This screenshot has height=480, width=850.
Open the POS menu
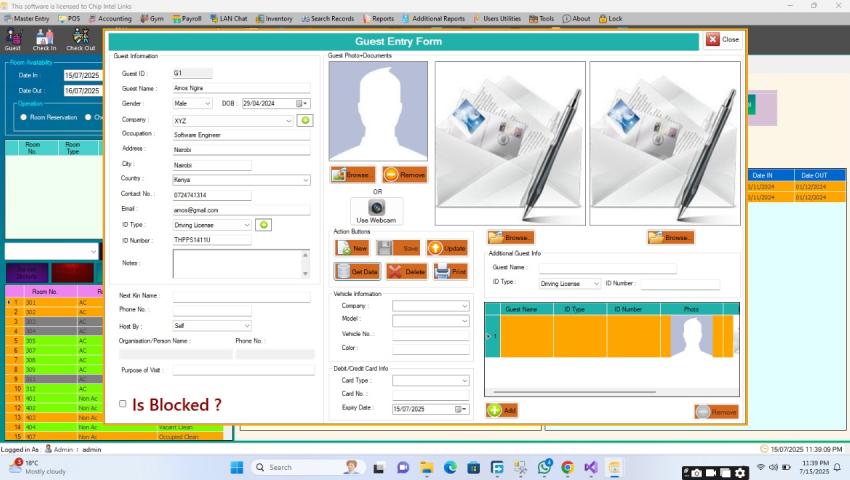[x=69, y=18]
